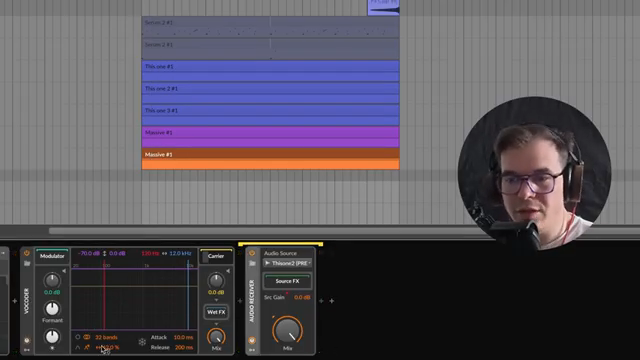Click first plus after Audio Receiver
640x360 pixels.
tap(321, 301)
